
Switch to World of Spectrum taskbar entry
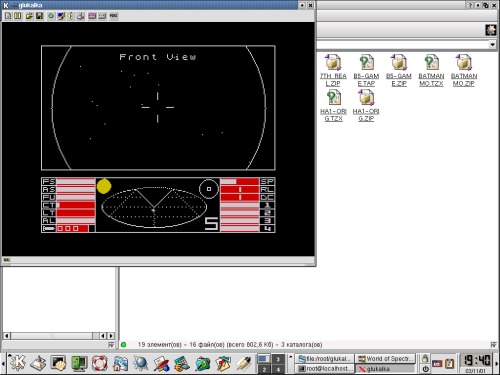click(x=385, y=359)
